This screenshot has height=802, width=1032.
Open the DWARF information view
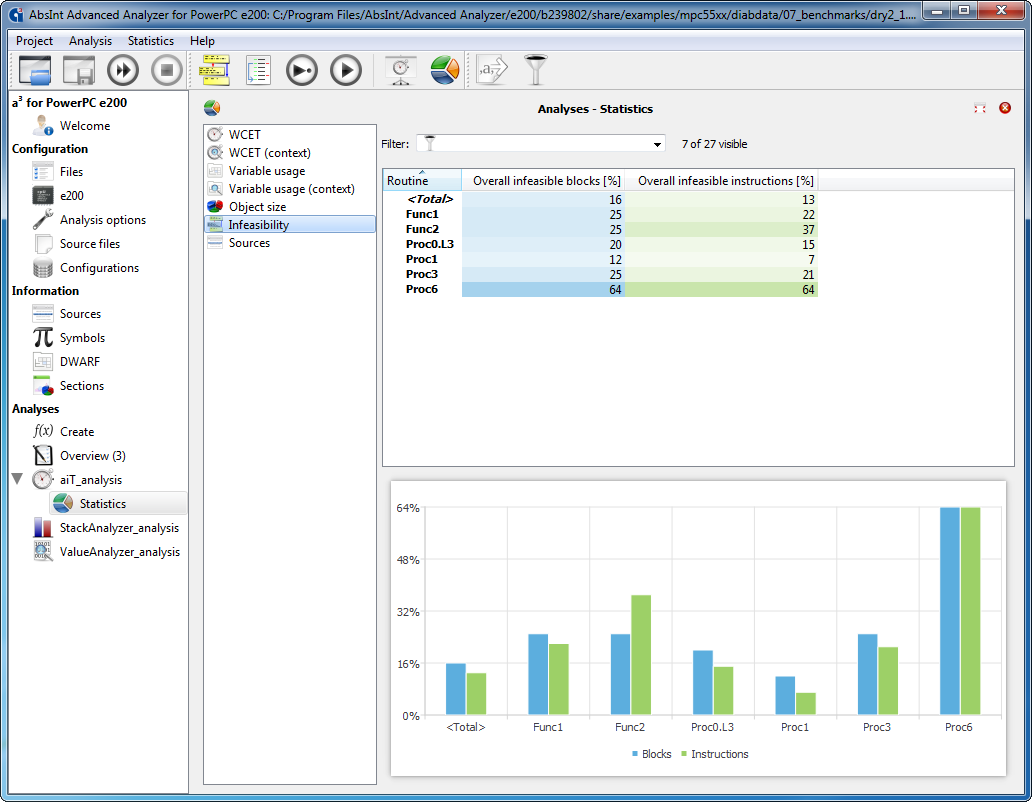(80, 362)
